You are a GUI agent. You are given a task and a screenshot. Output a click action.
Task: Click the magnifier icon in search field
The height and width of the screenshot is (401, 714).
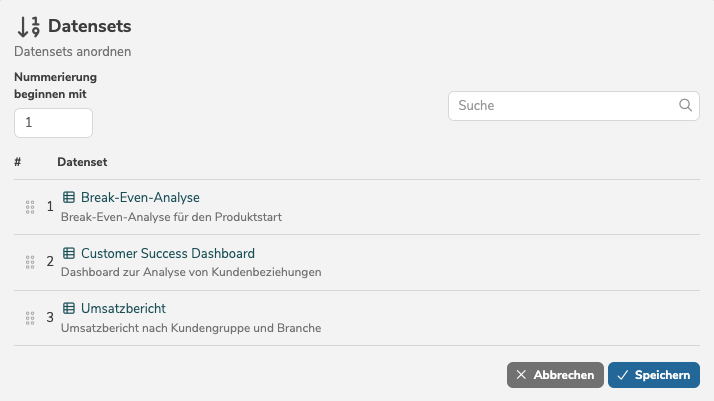click(686, 105)
